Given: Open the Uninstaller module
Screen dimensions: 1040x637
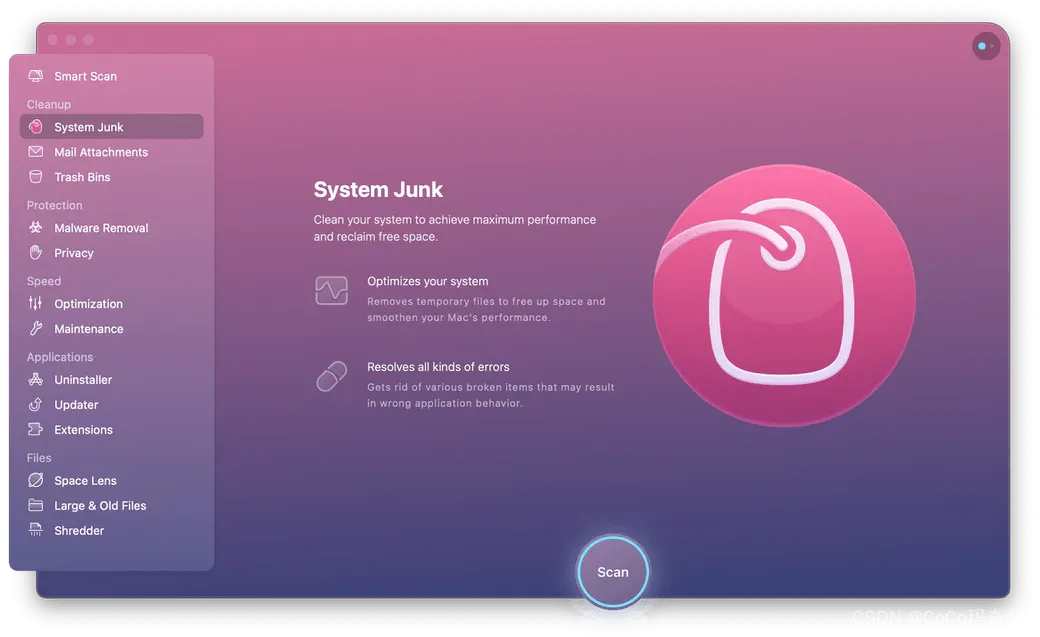Looking at the screenshot, I should pos(111,379).
